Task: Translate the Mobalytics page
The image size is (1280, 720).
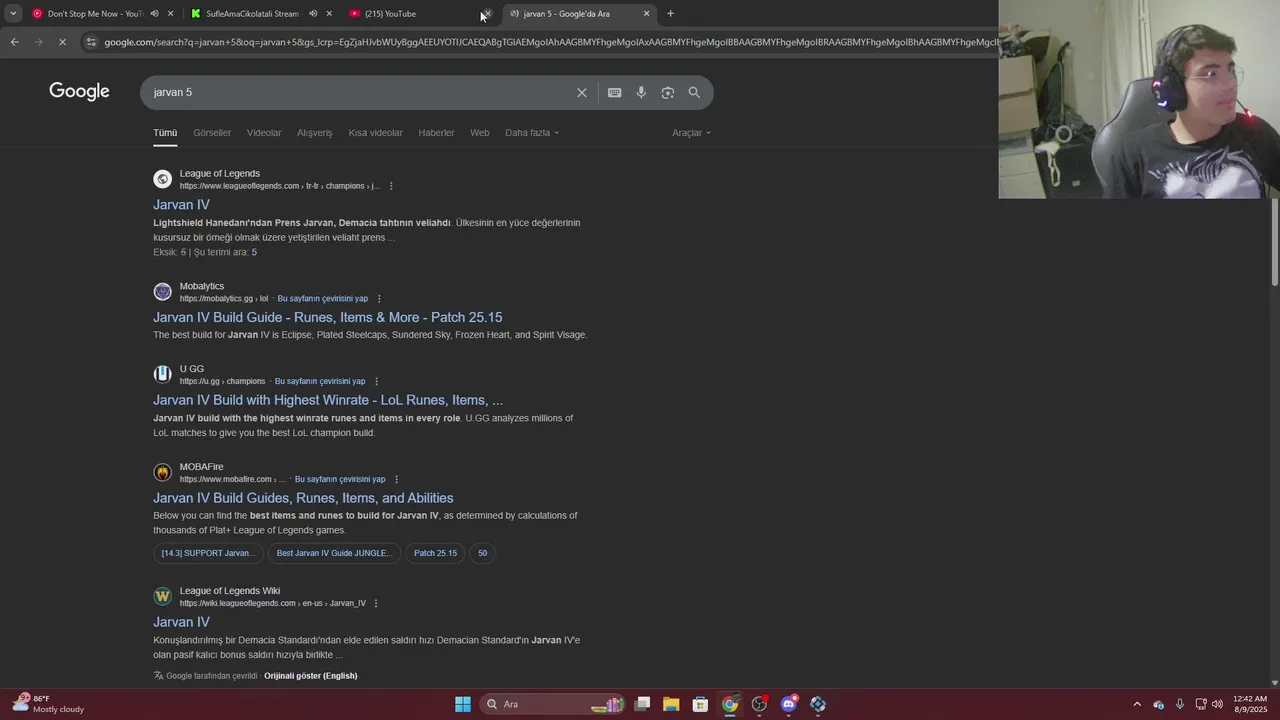Action: point(322,298)
